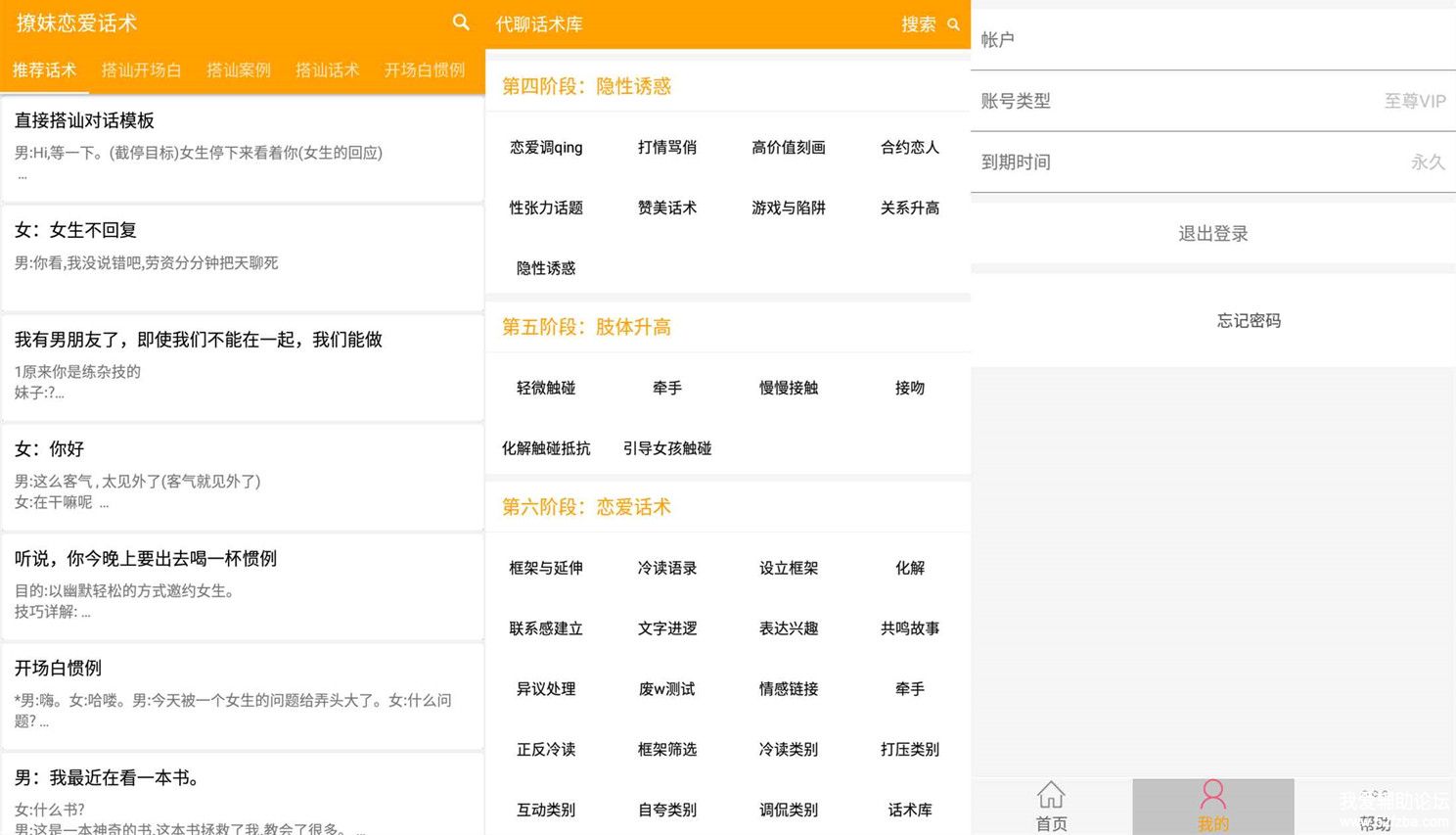Select the 关系升高 category
Viewport: 1456px width, 835px height.
point(910,208)
